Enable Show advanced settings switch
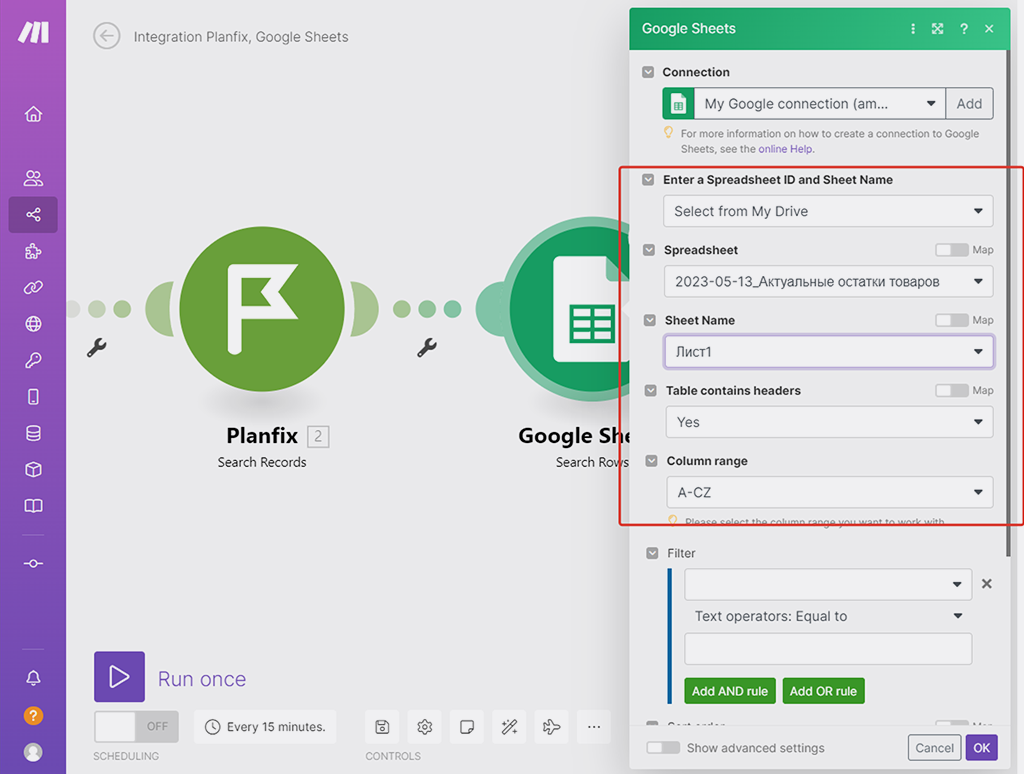The height and width of the screenshot is (774, 1024). click(663, 748)
